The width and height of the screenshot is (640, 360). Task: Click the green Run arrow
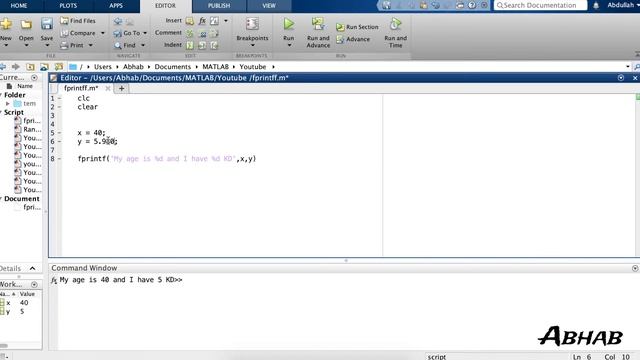point(289,24)
